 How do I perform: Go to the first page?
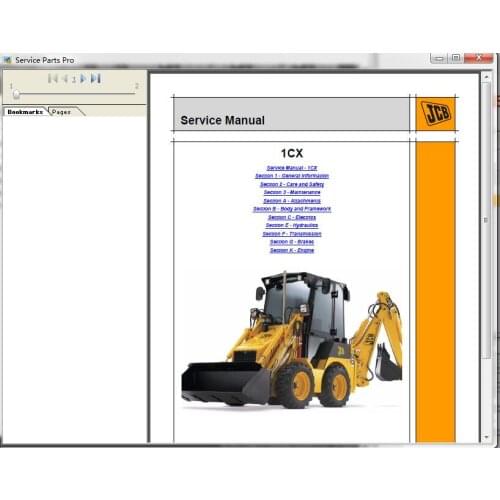[53, 79]
